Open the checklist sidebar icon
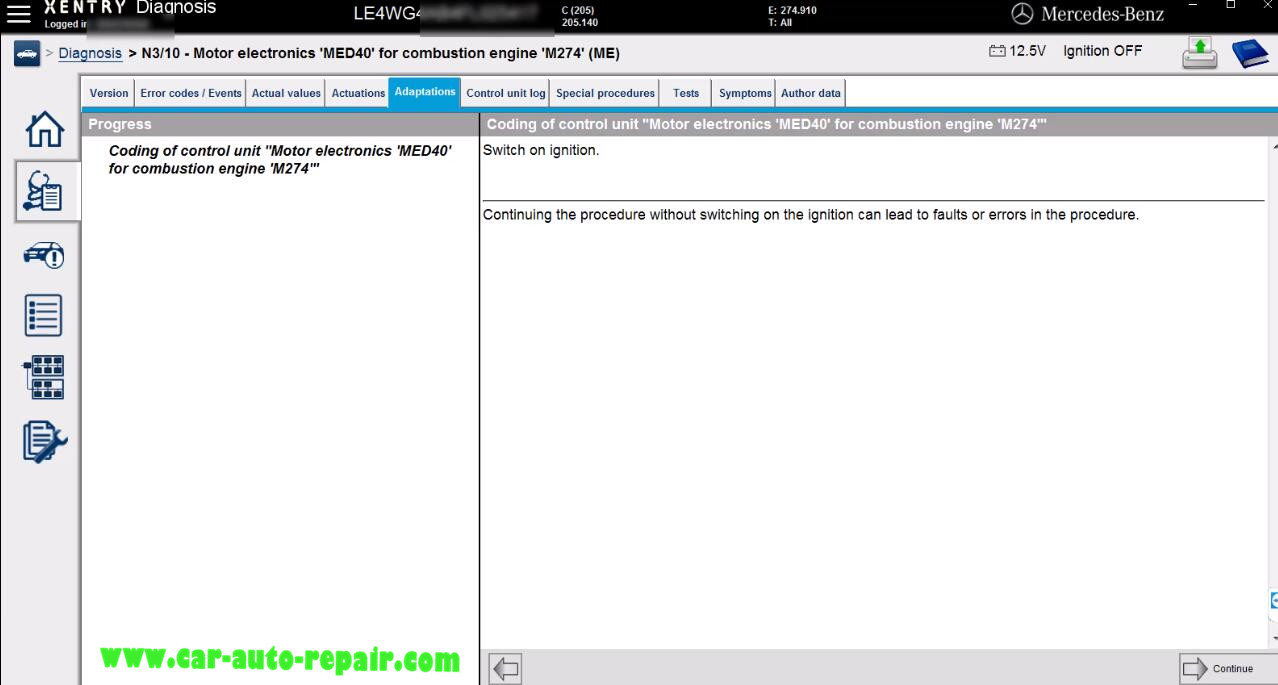Screen dimensions: 1278x685 43,315
